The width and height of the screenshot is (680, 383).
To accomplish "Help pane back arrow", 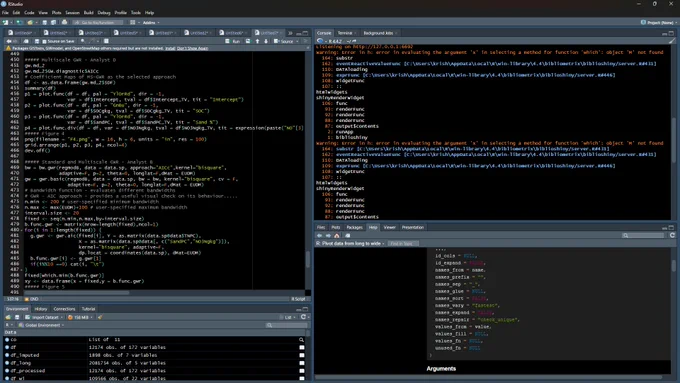I will 320,236.
